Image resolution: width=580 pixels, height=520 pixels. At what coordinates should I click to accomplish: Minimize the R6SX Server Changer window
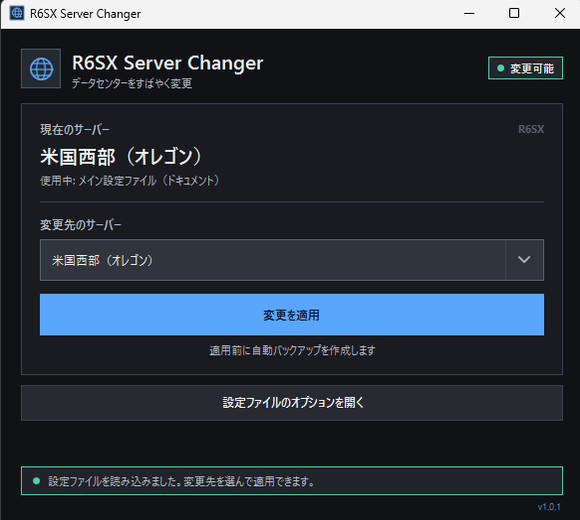469,13
